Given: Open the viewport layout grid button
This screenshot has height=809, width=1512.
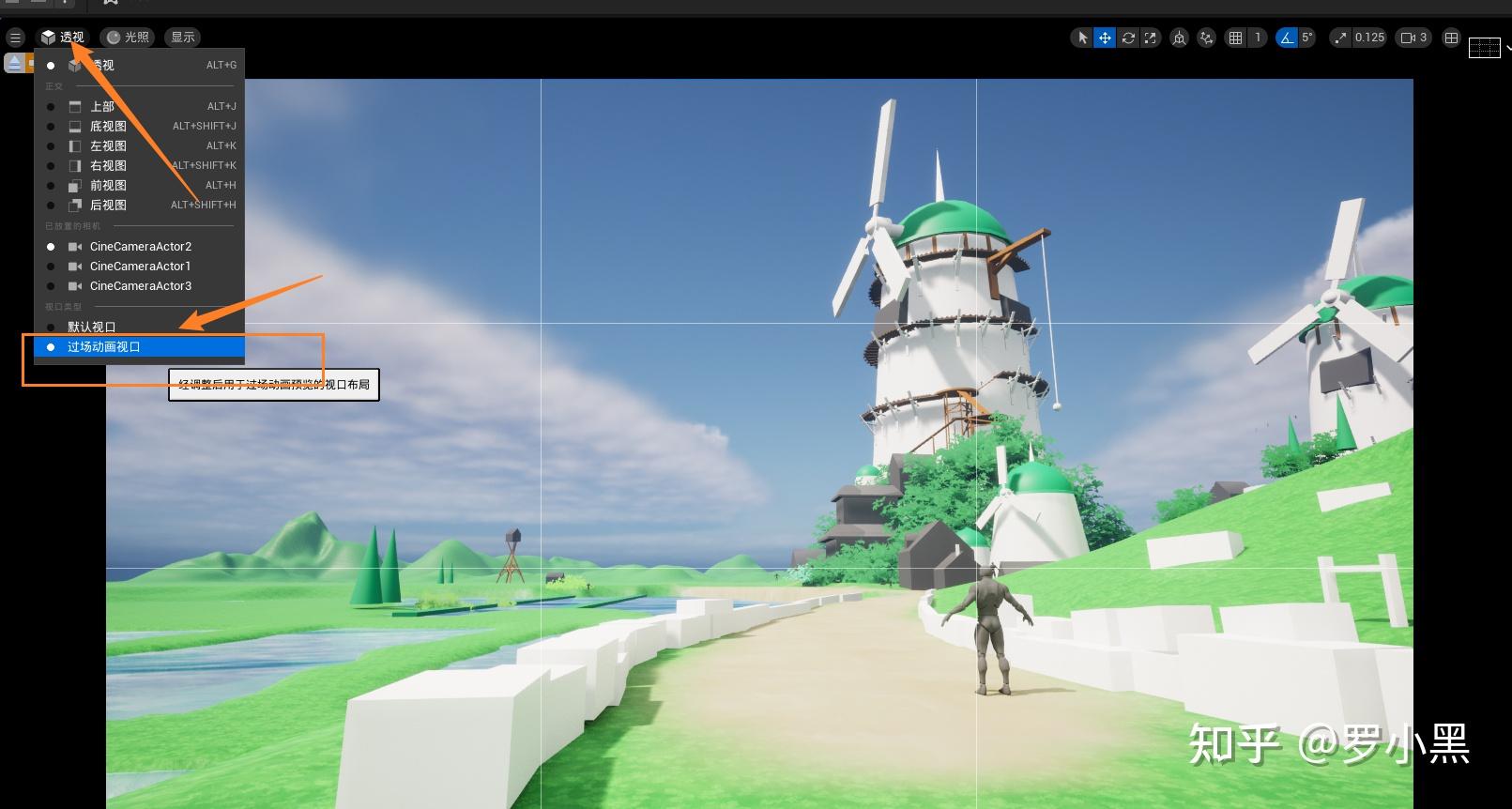Looking at the screenshot, I should (1451, 38).
